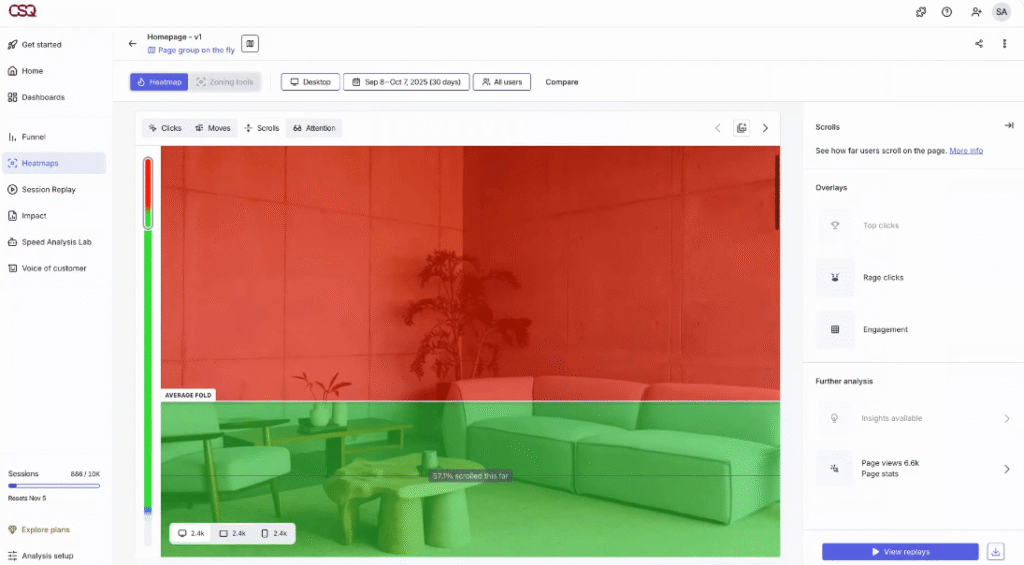Switch to the Attention heatmap tab
1024x565 pixels.
pyautogui.click(x=314, y=128)
